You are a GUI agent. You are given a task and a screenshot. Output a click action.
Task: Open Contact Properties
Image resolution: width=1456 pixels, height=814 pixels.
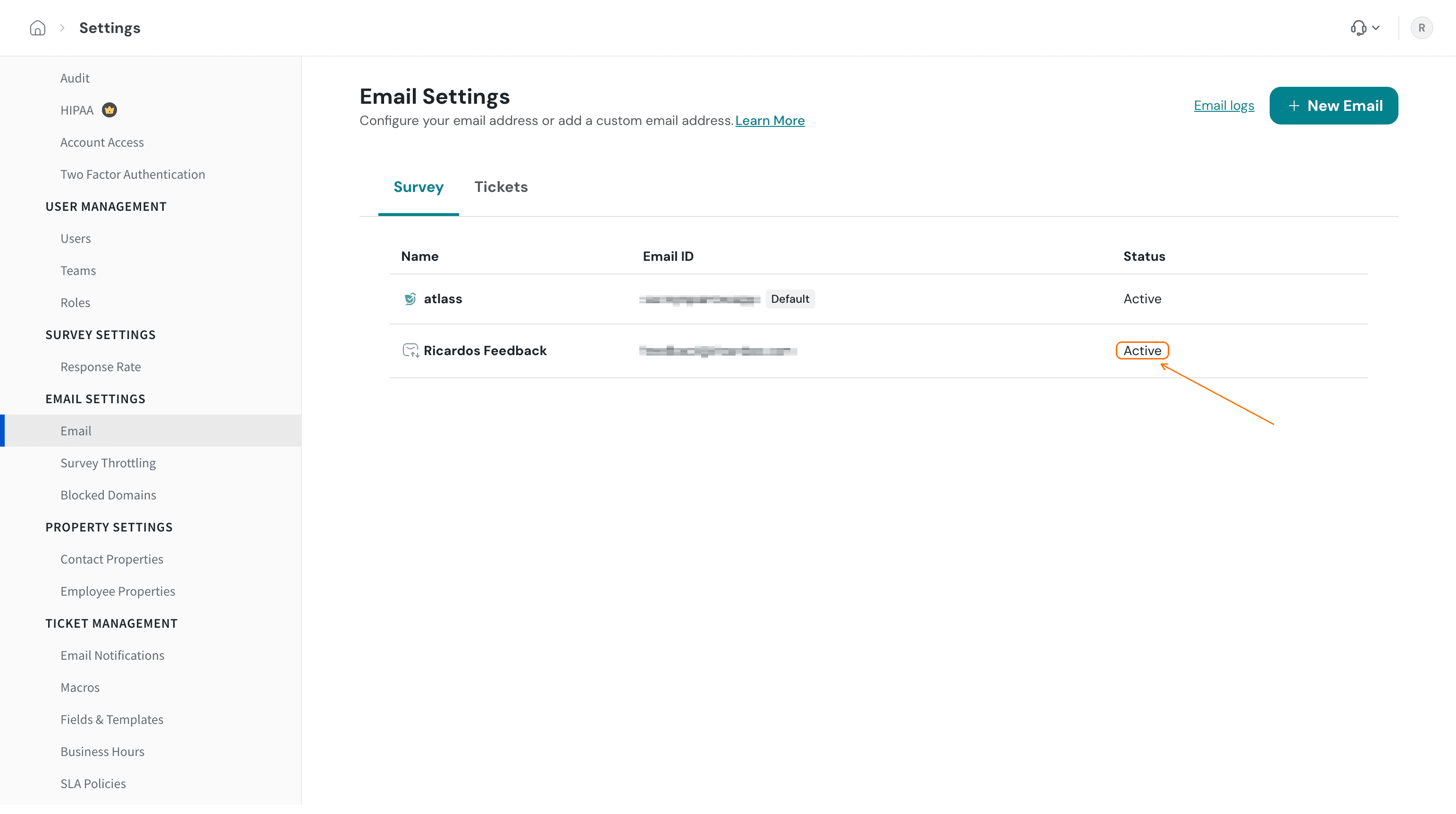tap(111, 559)
